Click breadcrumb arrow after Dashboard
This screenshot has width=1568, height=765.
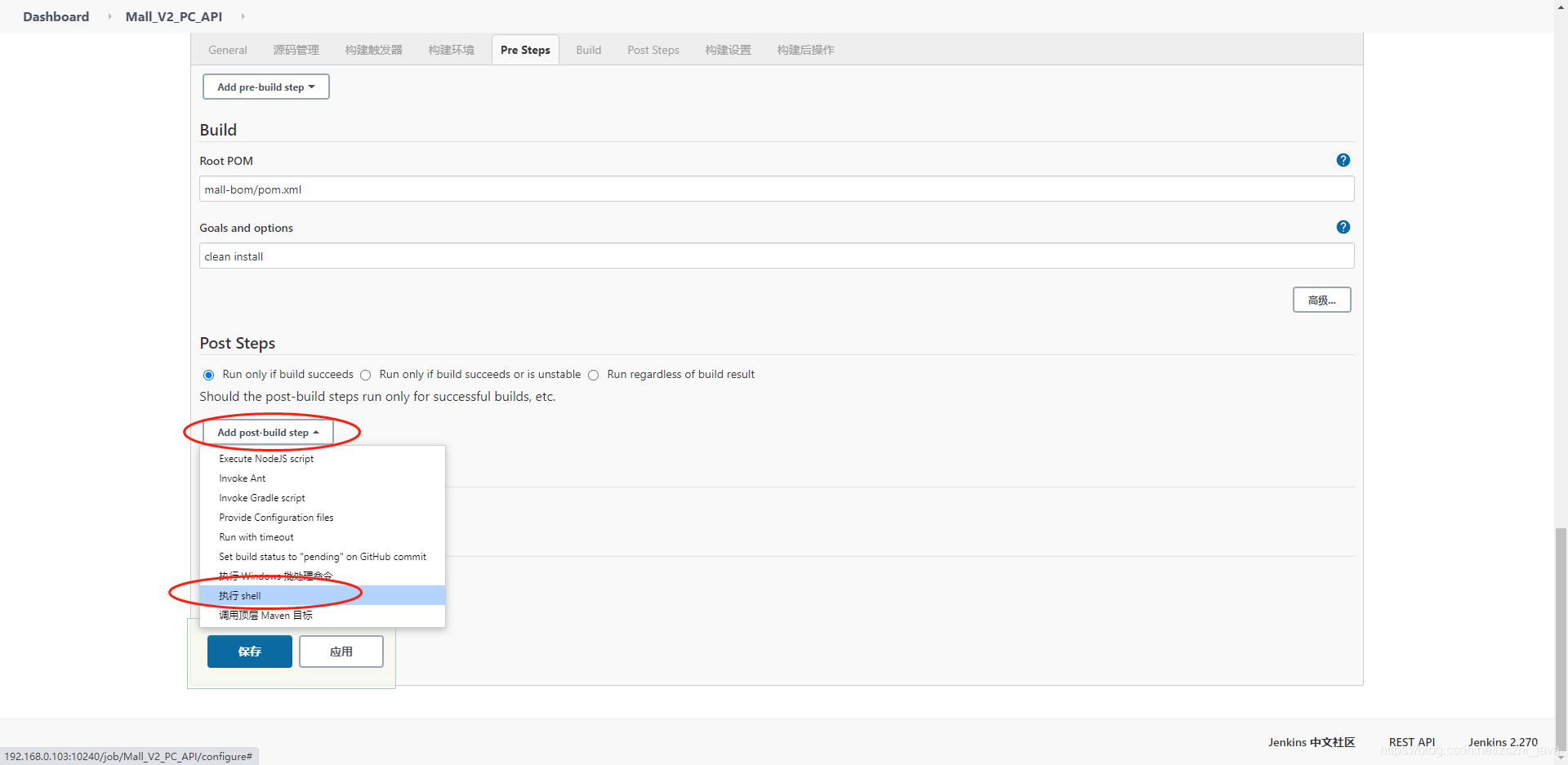click(109, 16)
